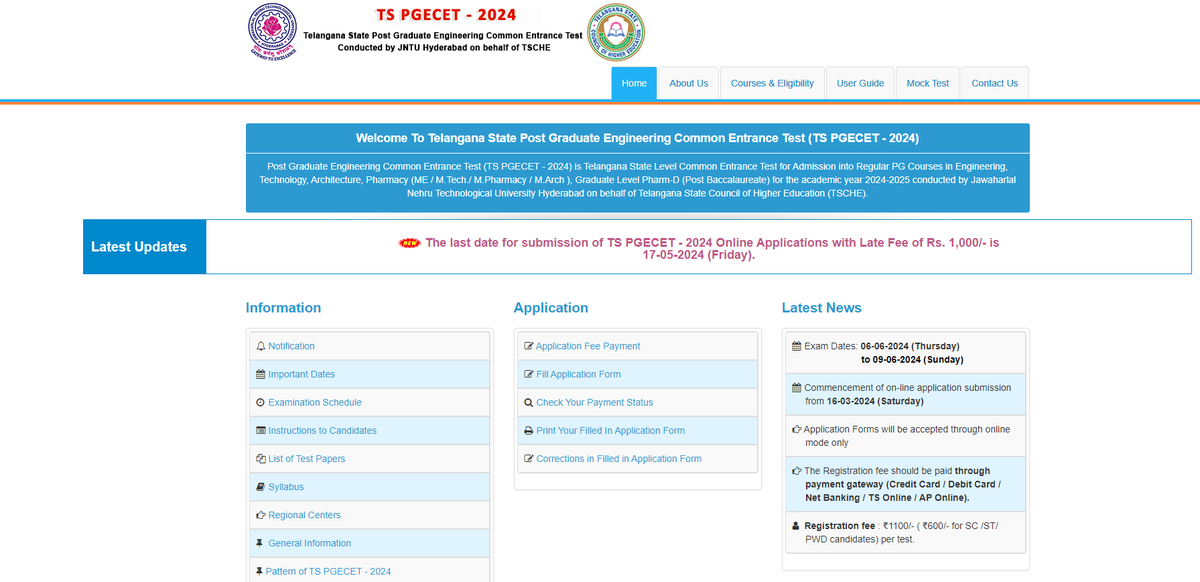Click the Exam Dates 06-06-2024 news item

click(906, 352)
